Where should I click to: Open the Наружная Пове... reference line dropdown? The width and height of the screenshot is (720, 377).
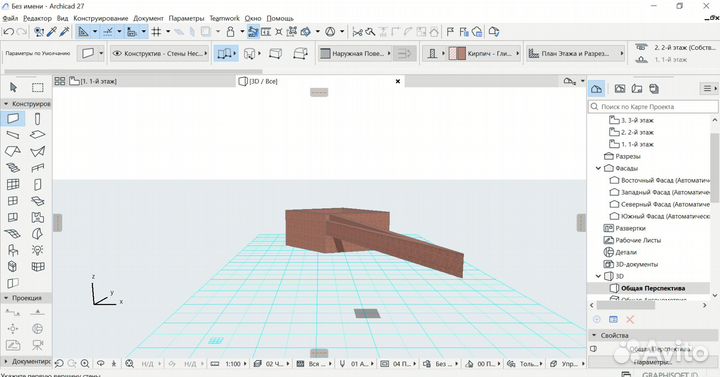click(x=355, y=54)
